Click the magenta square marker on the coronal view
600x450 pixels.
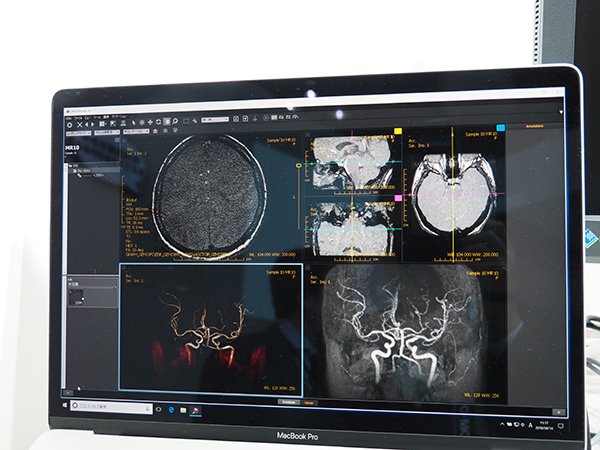pyautogui.click(x=399, y=199)
